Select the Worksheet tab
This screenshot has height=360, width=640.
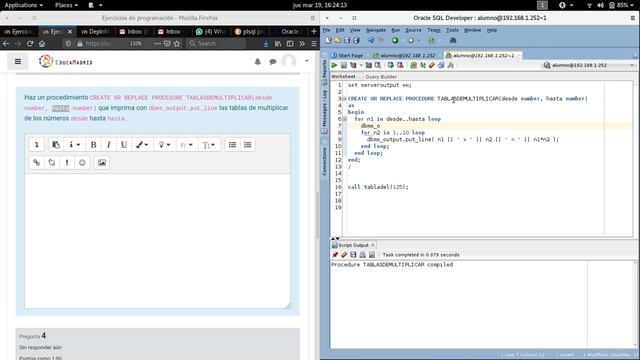point(343,76)
